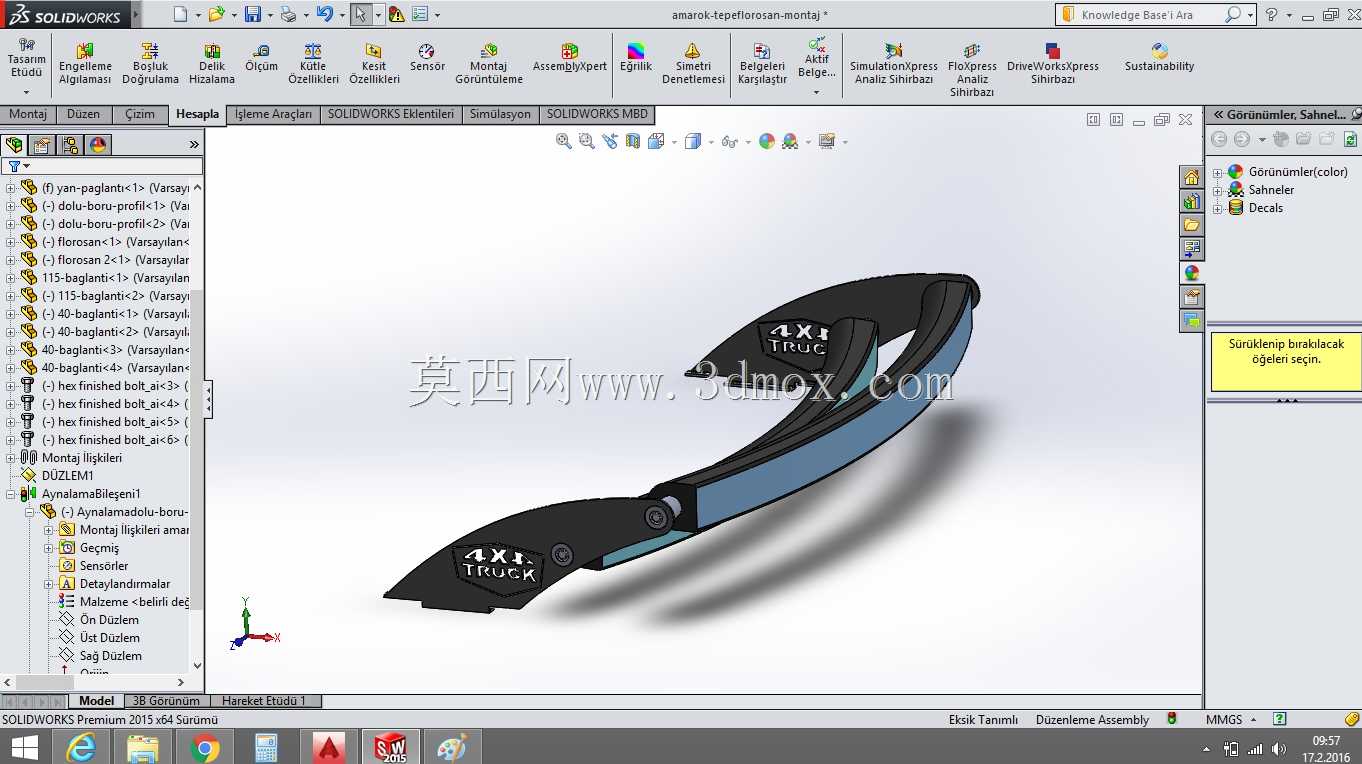Open the Çizim tab
This screenshot has height=764, width=1362.
pyautogui.click(x=140, y=114)
